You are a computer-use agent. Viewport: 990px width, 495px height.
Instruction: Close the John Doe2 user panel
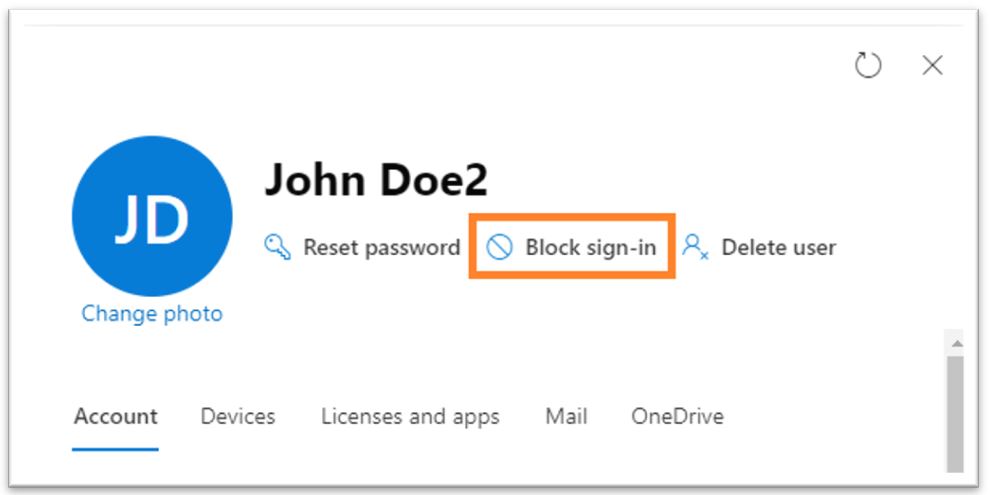point(932,65)
